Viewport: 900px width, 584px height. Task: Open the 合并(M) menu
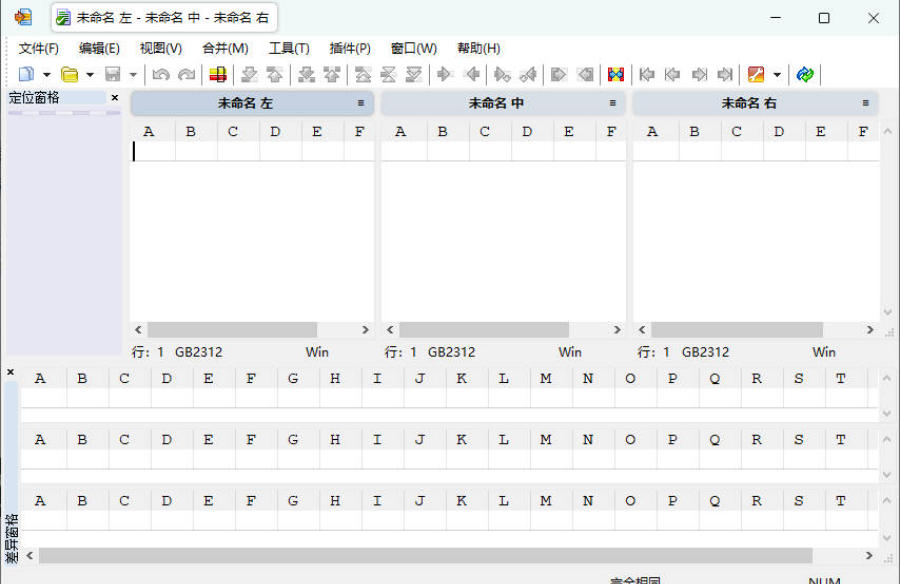[x=225, y=48]
